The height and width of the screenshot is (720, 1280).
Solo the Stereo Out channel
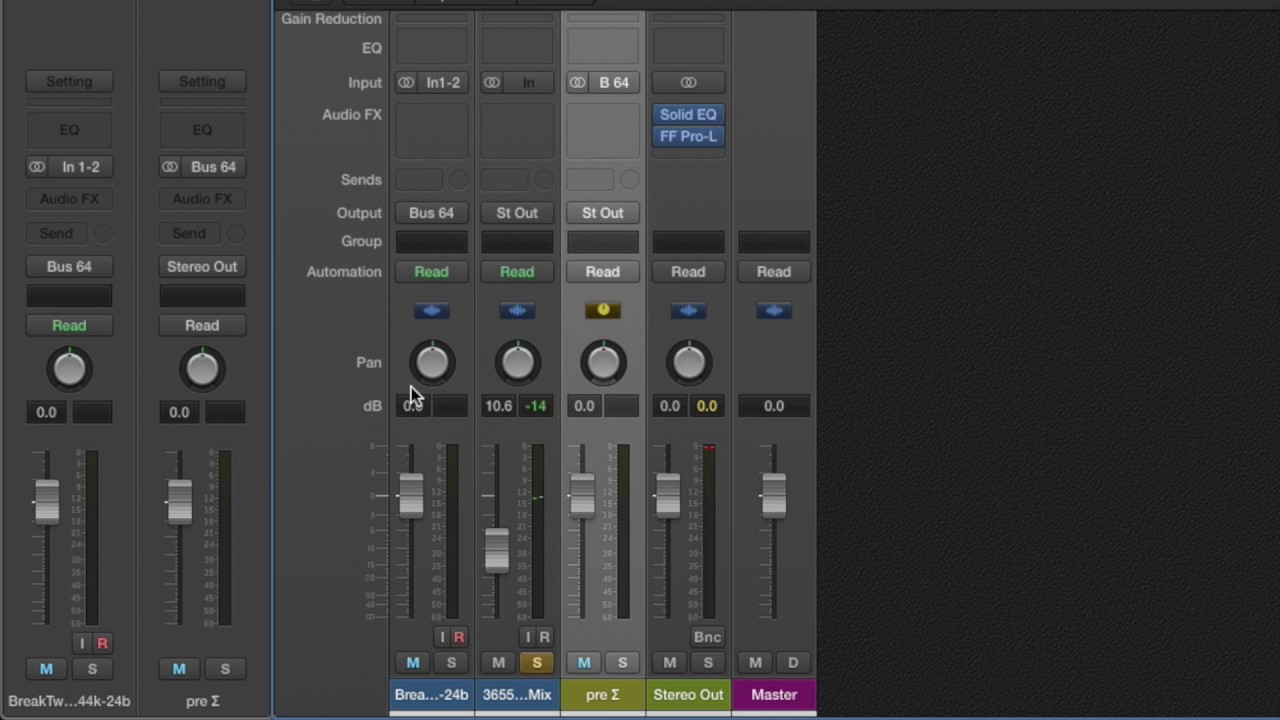[x=708, y=662]
